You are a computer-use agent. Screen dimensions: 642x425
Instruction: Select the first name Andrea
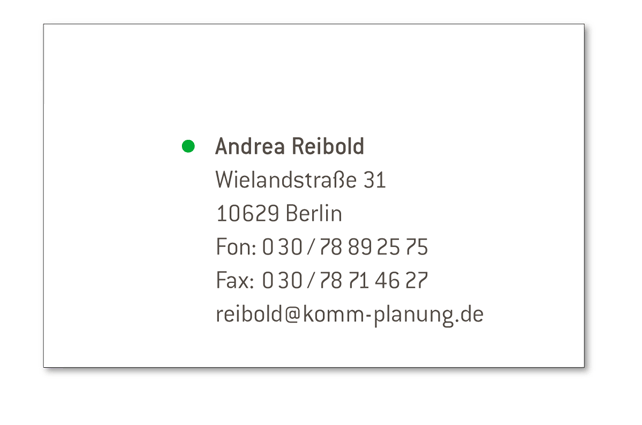click(250, 146)
